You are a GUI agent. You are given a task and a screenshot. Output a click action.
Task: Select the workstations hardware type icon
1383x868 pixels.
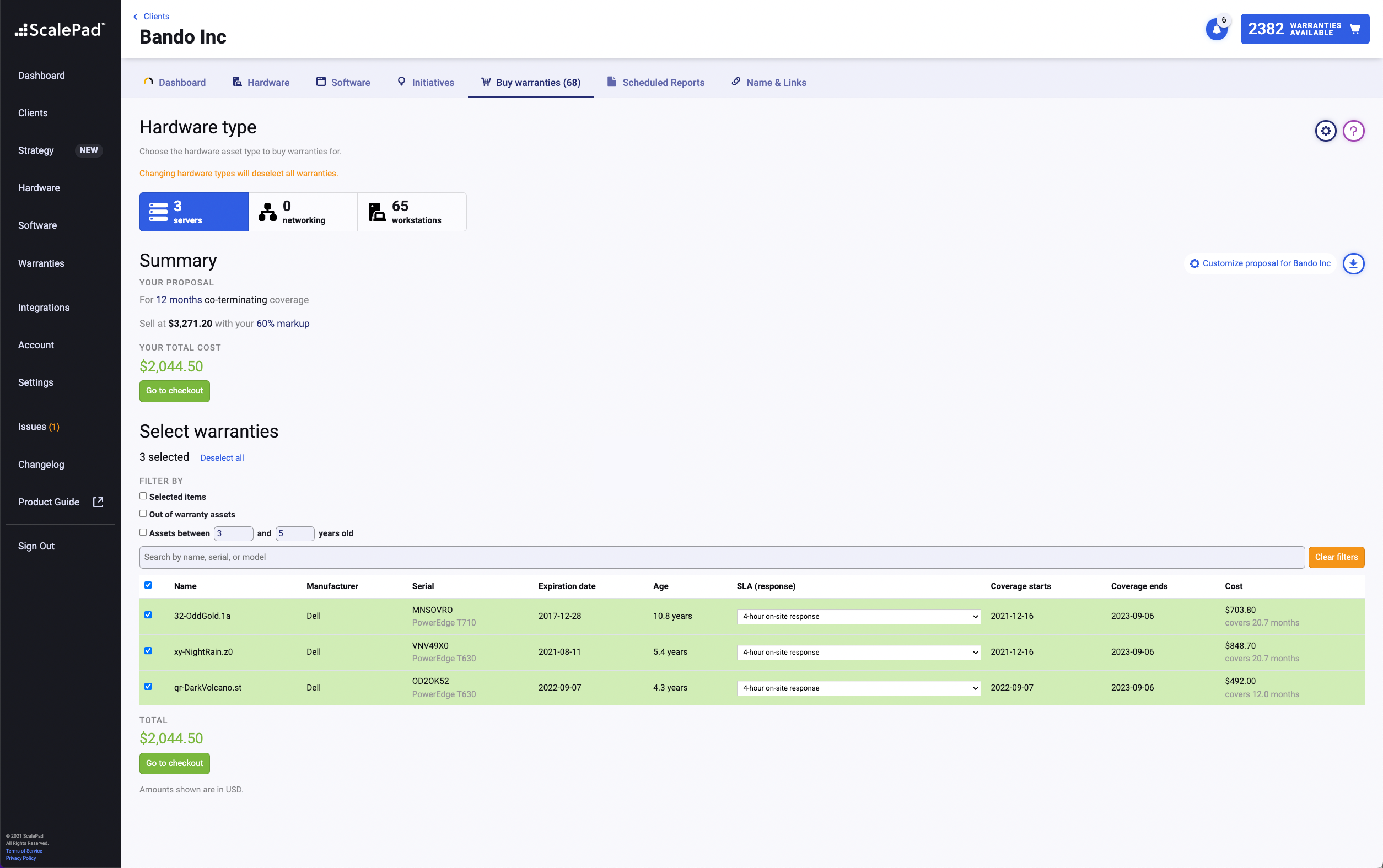coord(376,212)
